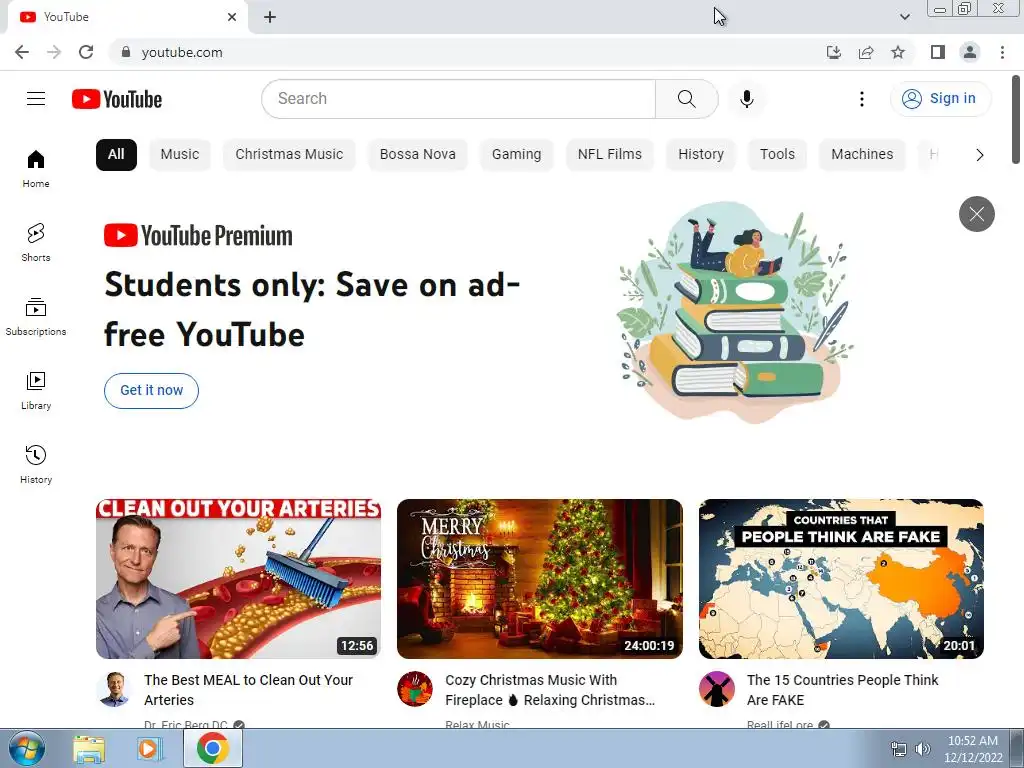
Task: Open Library in sidebar
Action: pyautogui.click(x=36, y=391)
